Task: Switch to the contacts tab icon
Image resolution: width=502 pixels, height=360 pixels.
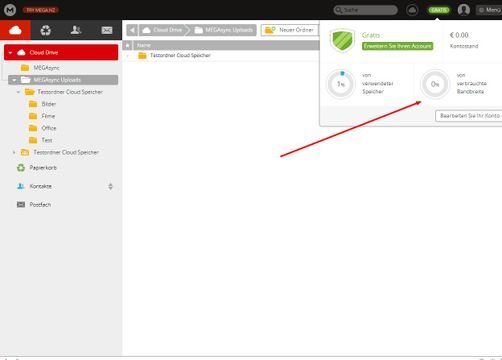Action: point(76,30)
